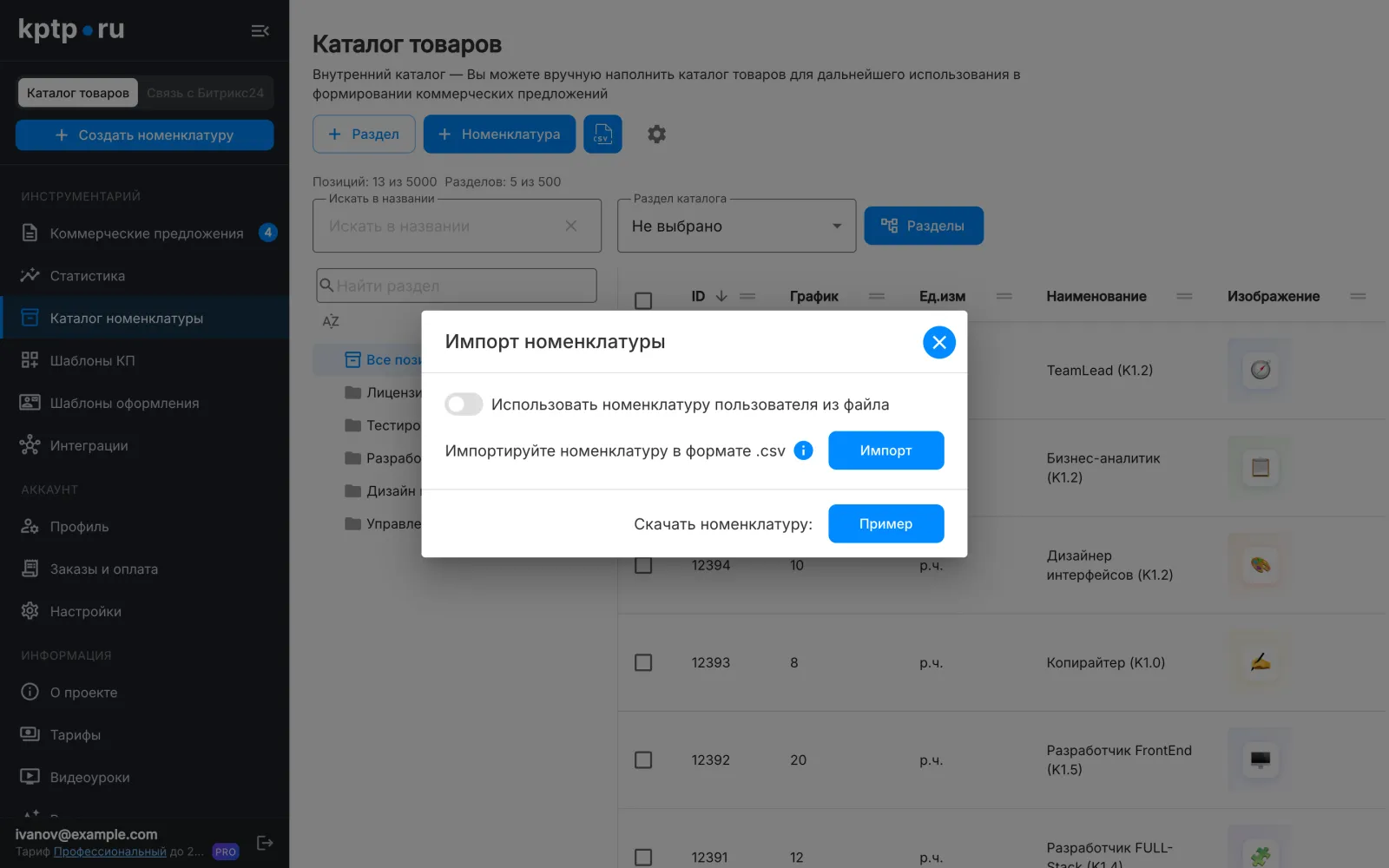Open the Дизайнер интерфейсов image thumbnail
Viewport: 1389px width, 868px height.
tap(1261, 565)
